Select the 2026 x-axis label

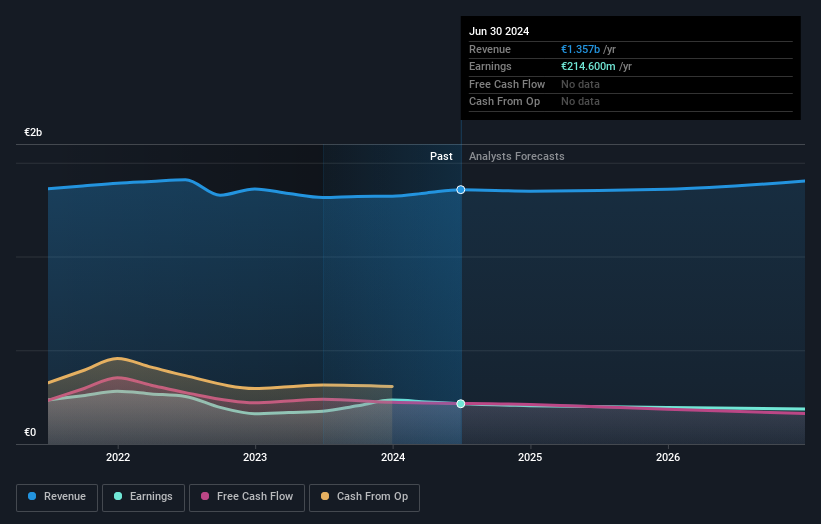[x=668, y=457]
